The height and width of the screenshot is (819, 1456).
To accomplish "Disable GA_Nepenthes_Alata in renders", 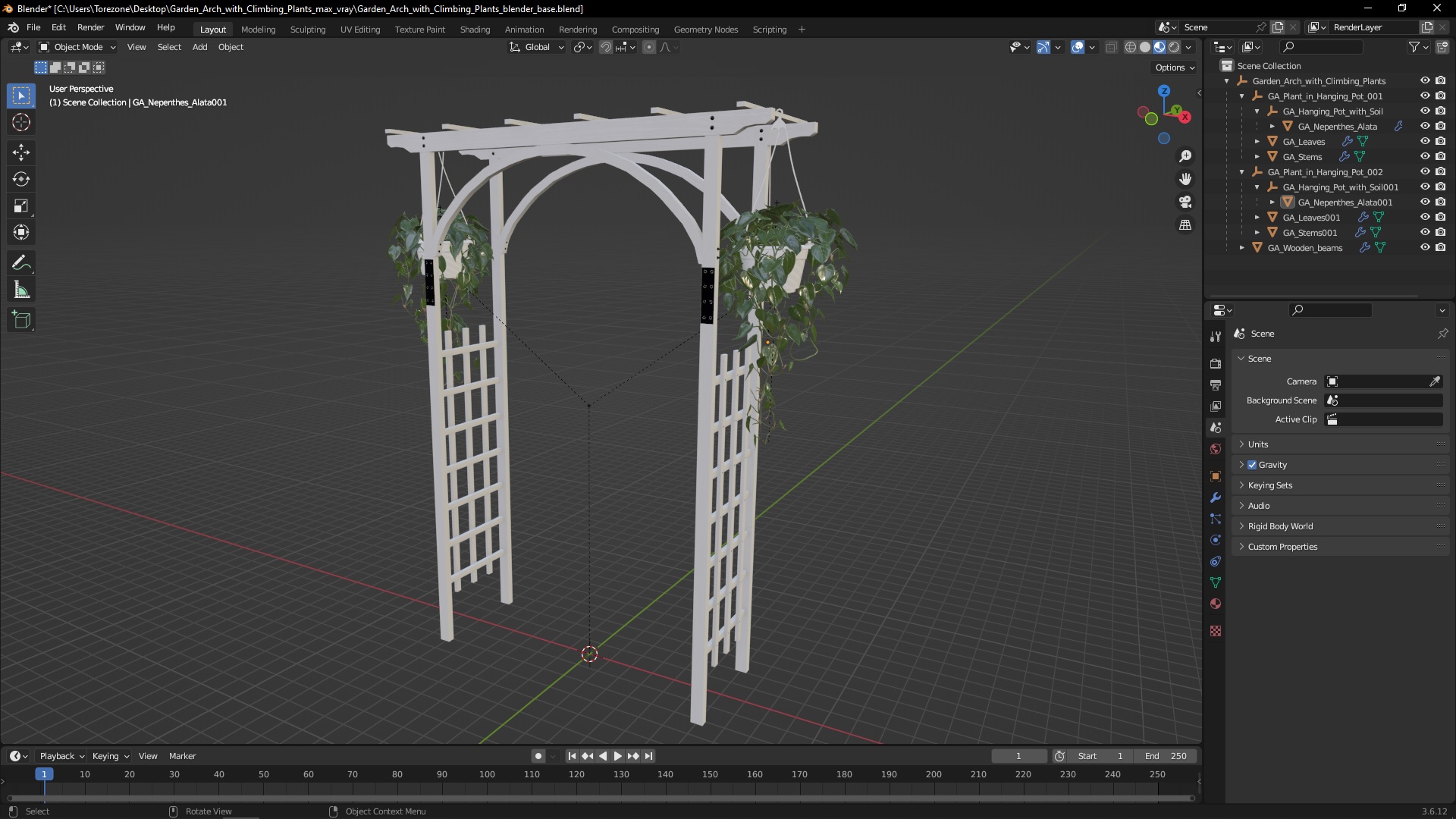I will (x=1441, y=126).
